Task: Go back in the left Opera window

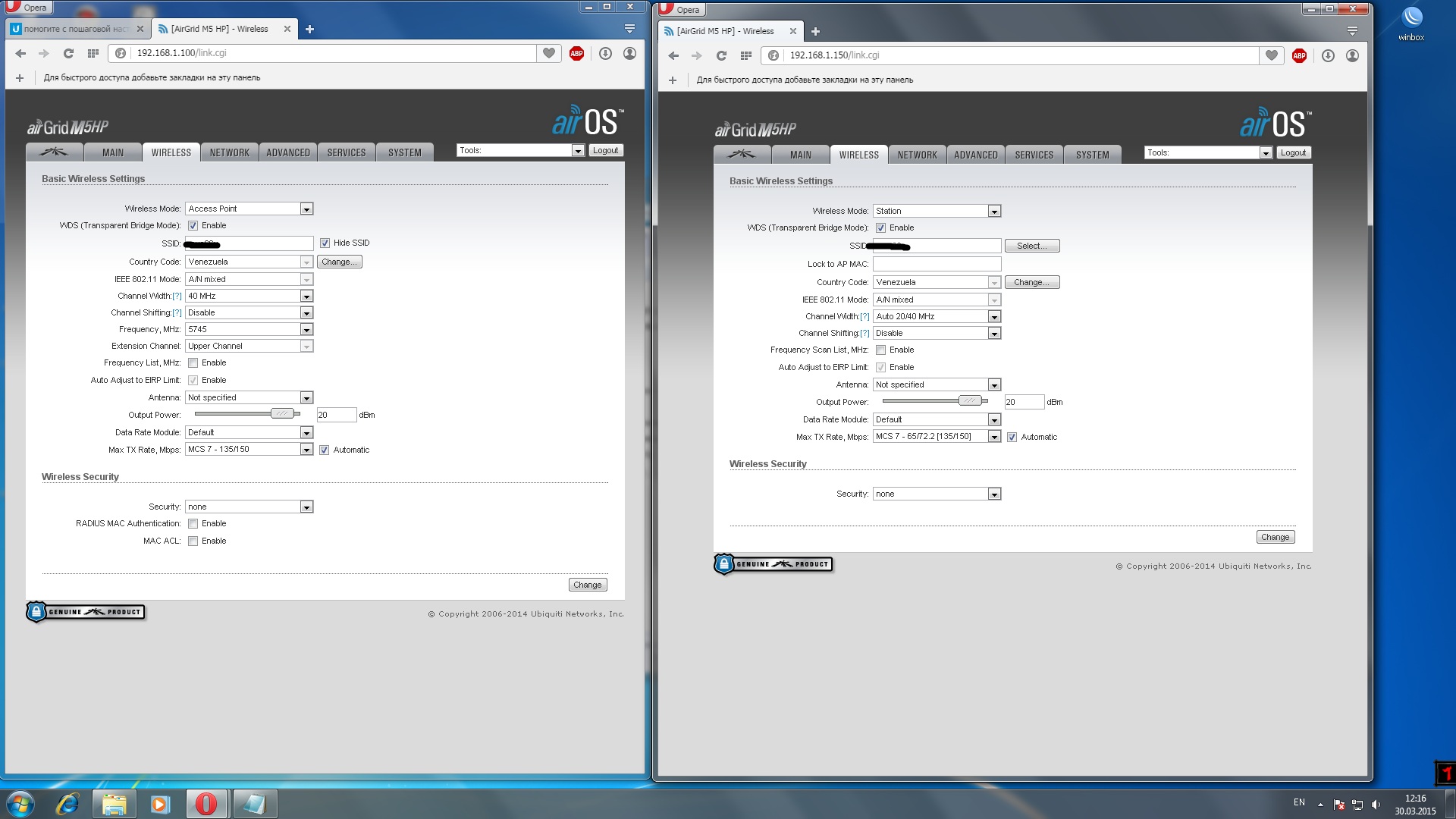Action: pos(20,53)
